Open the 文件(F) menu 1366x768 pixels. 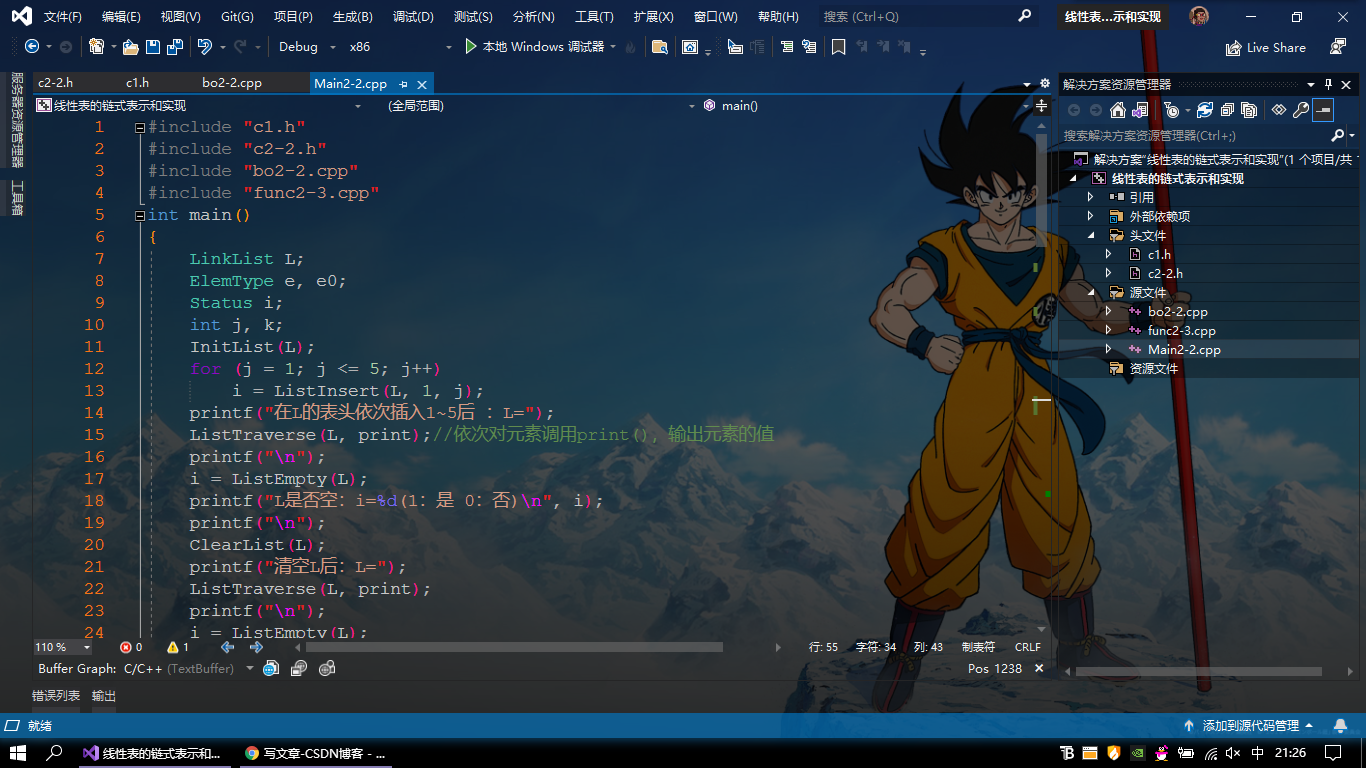tap(63, 17)
